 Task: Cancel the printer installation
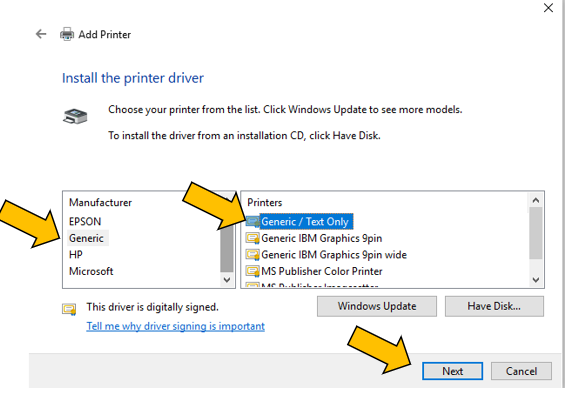521,371
